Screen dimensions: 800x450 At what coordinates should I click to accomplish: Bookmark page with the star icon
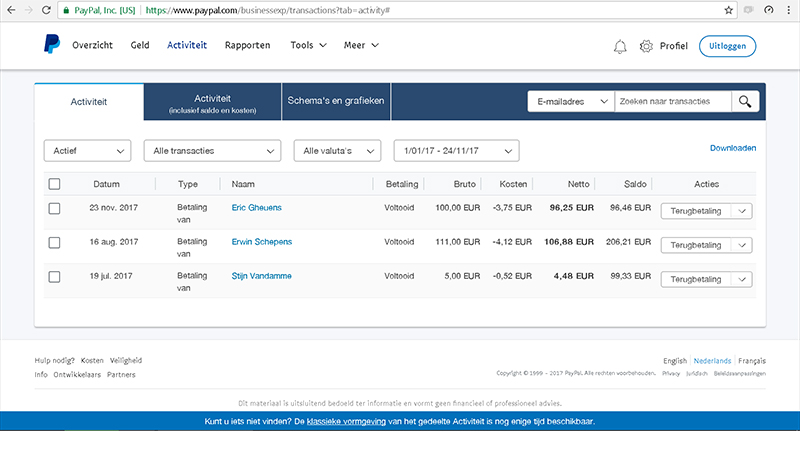coord(729,10)
